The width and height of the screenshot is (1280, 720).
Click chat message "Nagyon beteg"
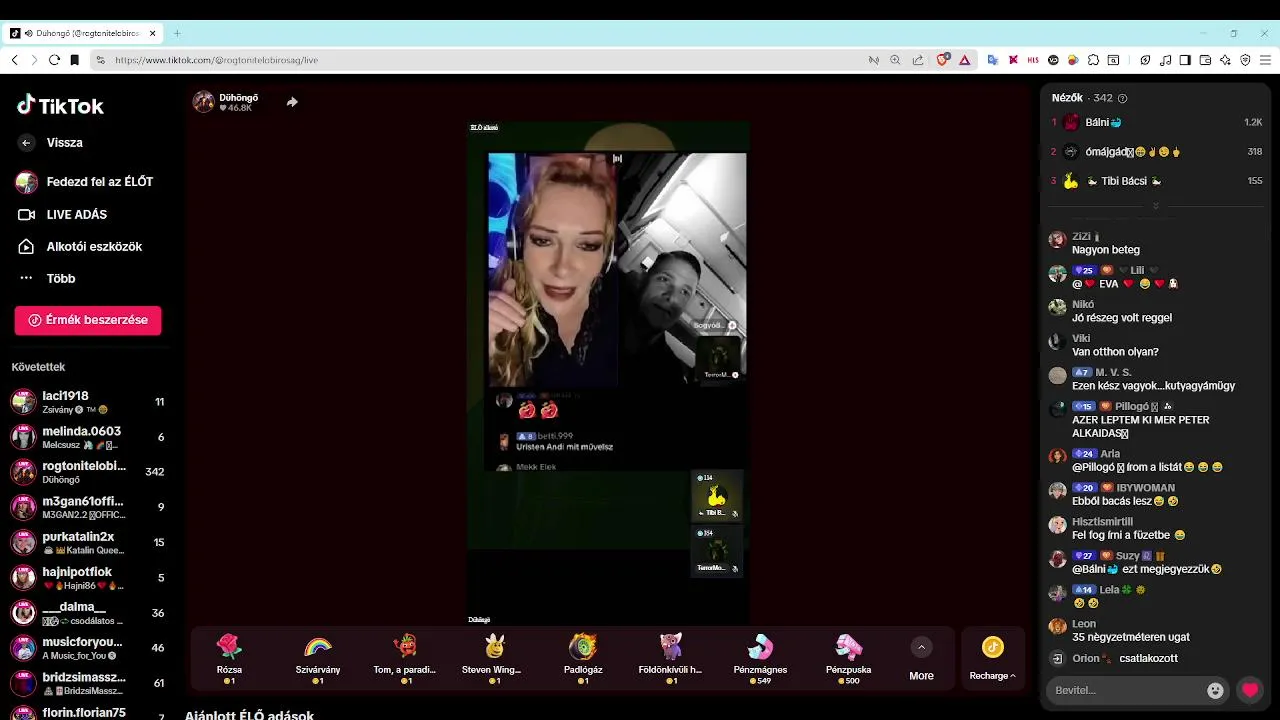click(x=1106, y=250)
